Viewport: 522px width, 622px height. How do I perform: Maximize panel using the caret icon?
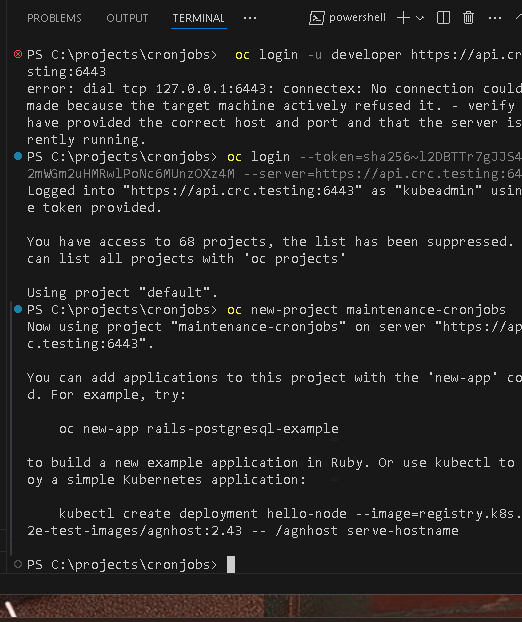[x=518, y=18]
